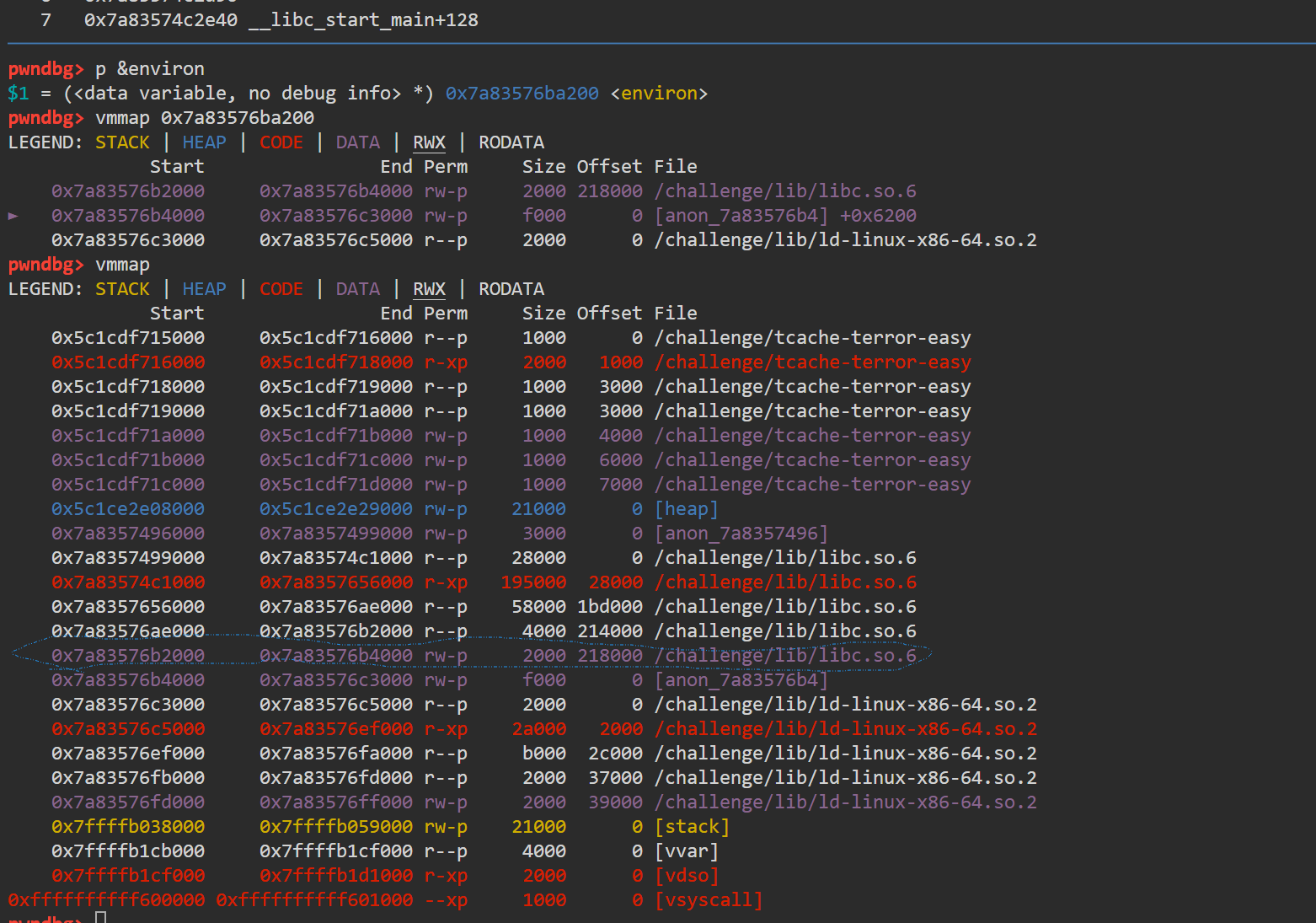This screenshot has width=1316, height=923.
Task: Select vvar start address 0x7fffb1cb000
Action: [x=128, y=851]
